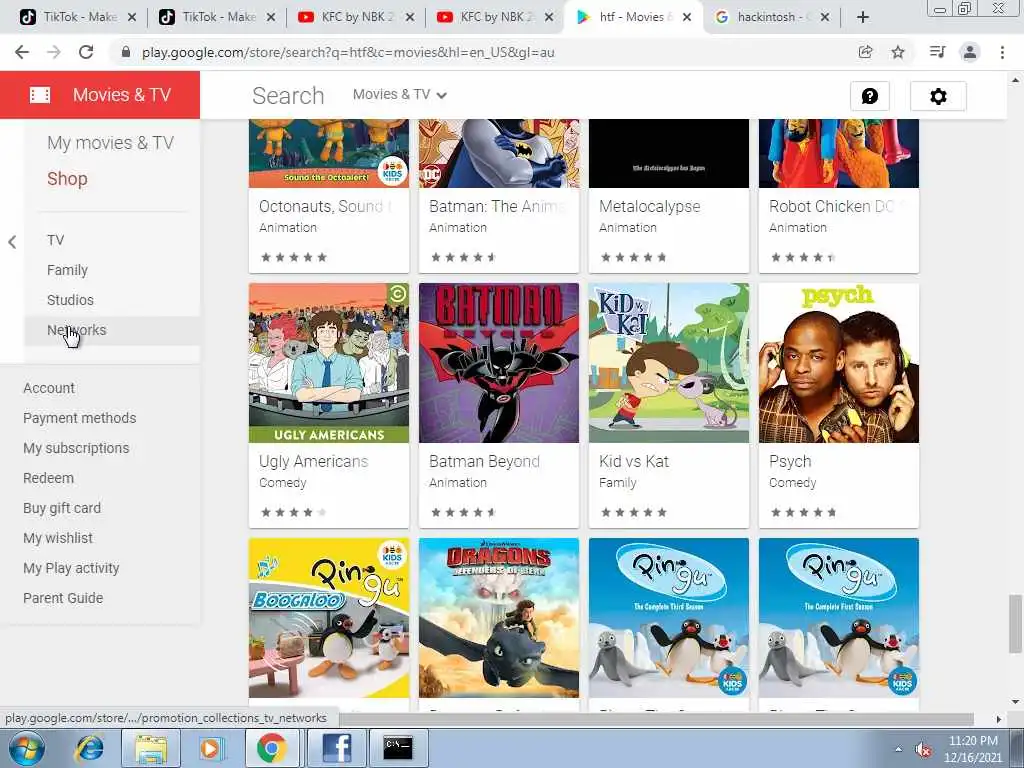Open the Ugly Americans poster
This screenshot has height=768, width=1024.
[x=329, y=363]
